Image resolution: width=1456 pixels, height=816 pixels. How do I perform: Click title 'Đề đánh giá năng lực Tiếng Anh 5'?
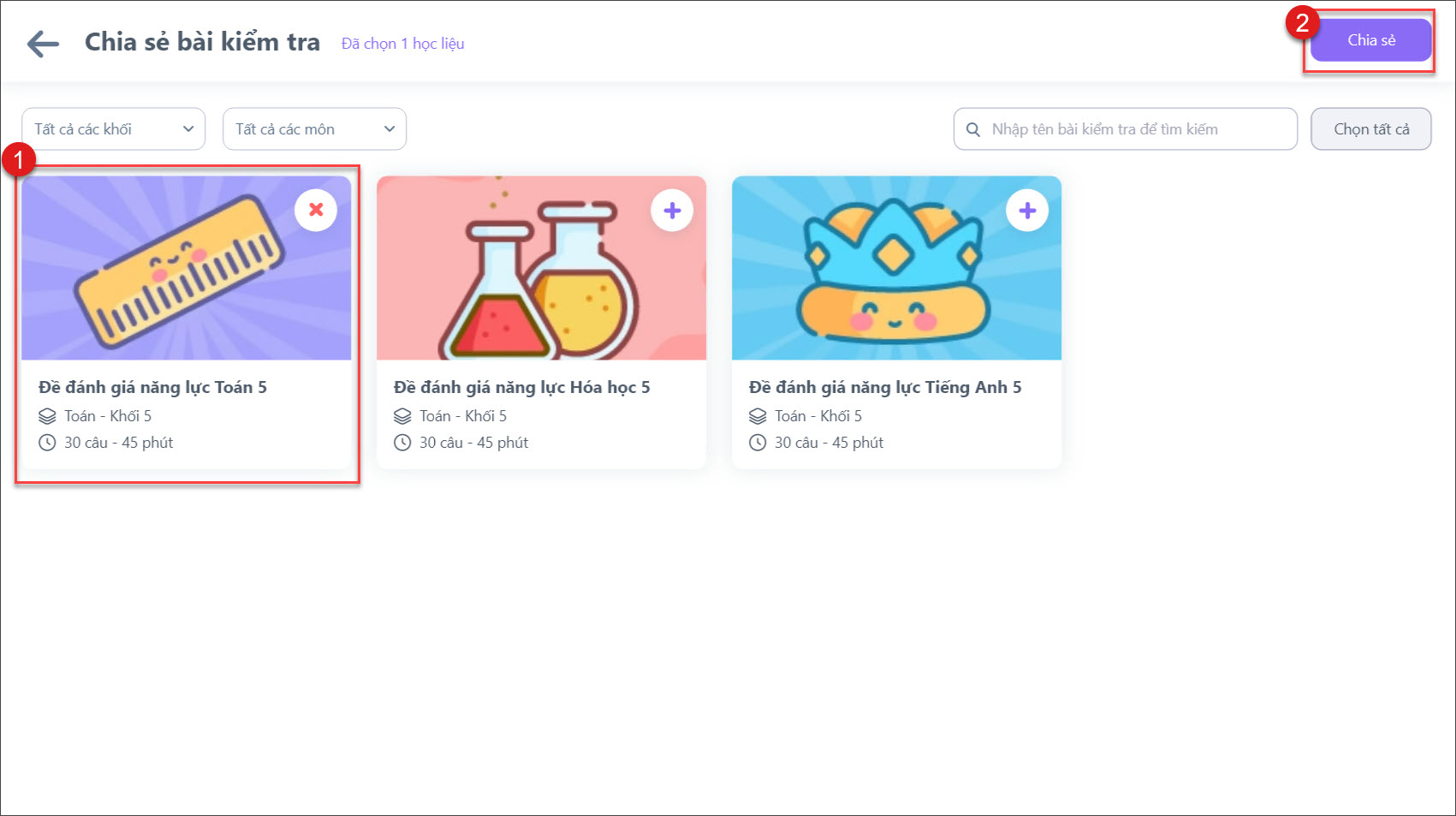coord(885,387)
